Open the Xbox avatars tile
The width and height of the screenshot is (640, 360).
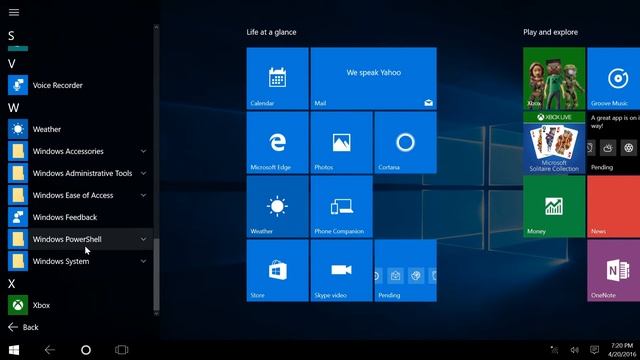pyautogui.click(x=554, y=78)
